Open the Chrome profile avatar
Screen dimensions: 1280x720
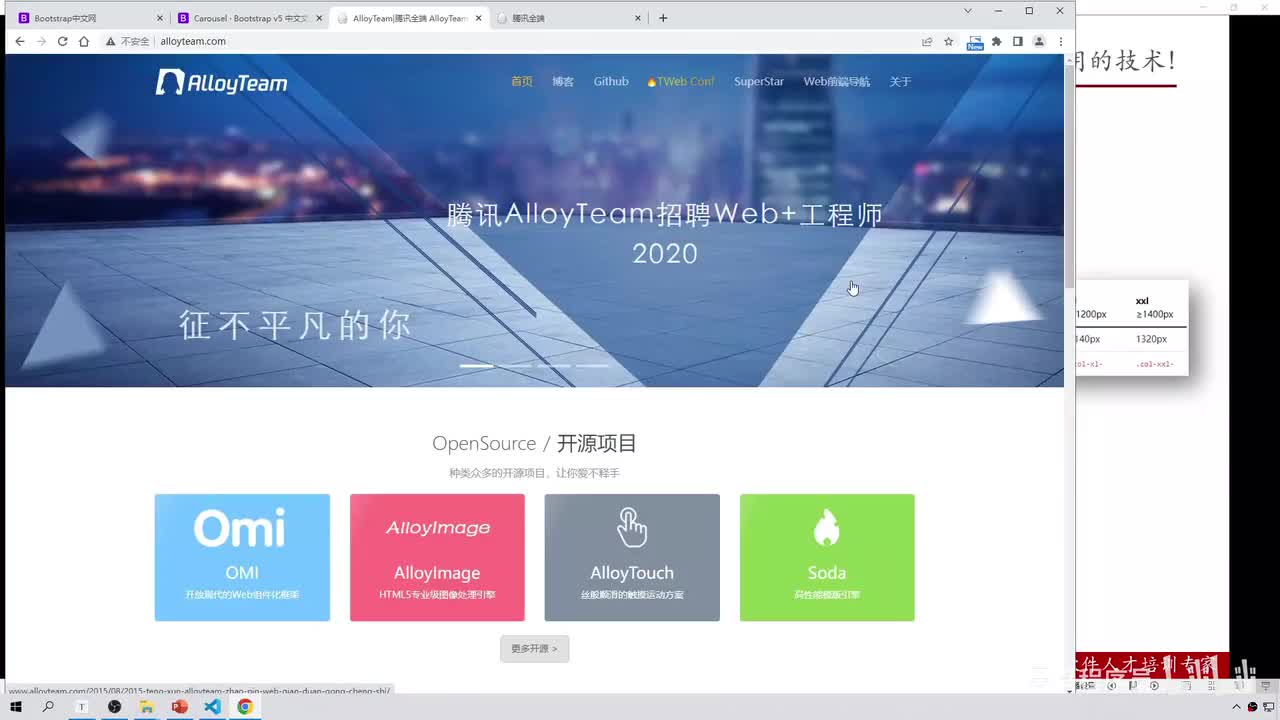pyautogui.click(x=1039, y=41)
